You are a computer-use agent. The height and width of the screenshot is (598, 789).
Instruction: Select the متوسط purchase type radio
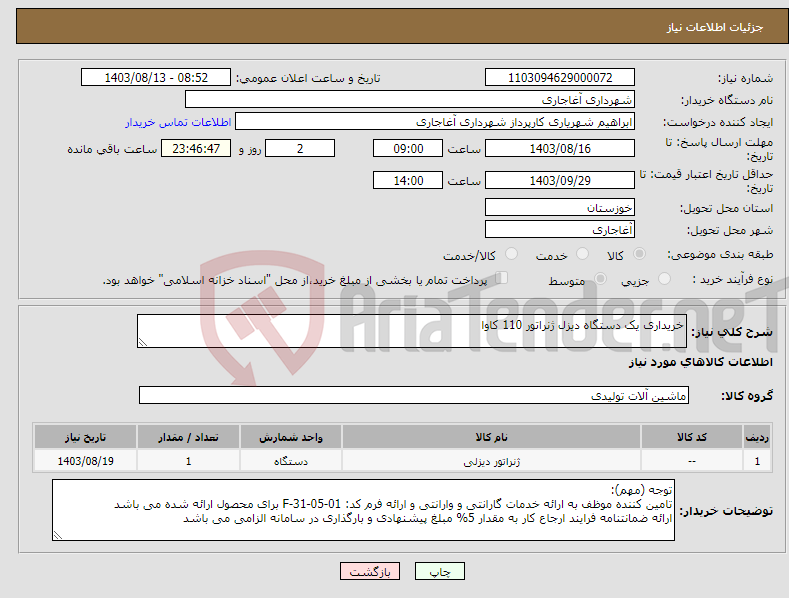coord(600,278)
